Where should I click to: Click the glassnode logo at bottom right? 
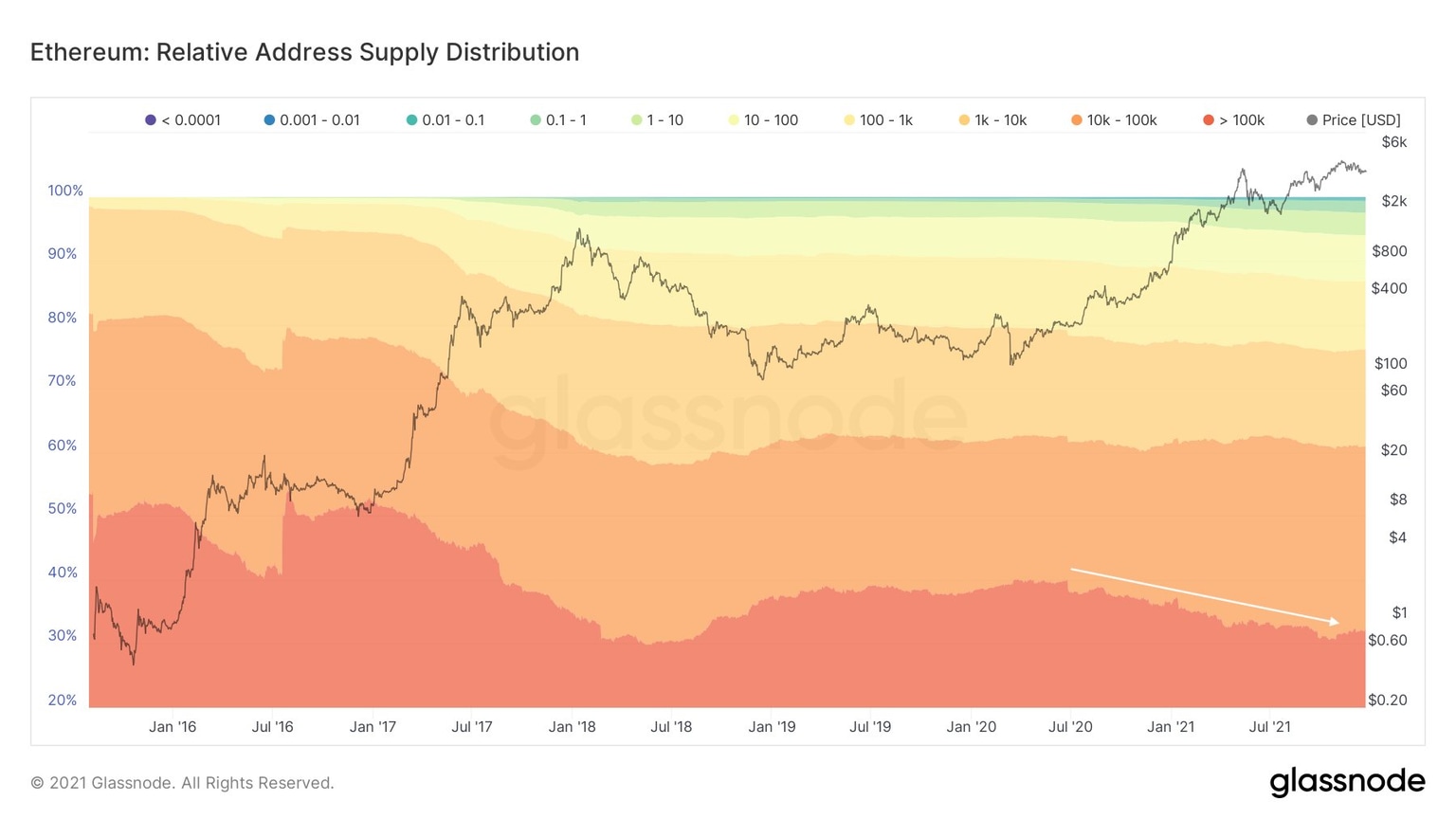(x=1347, y=782)
